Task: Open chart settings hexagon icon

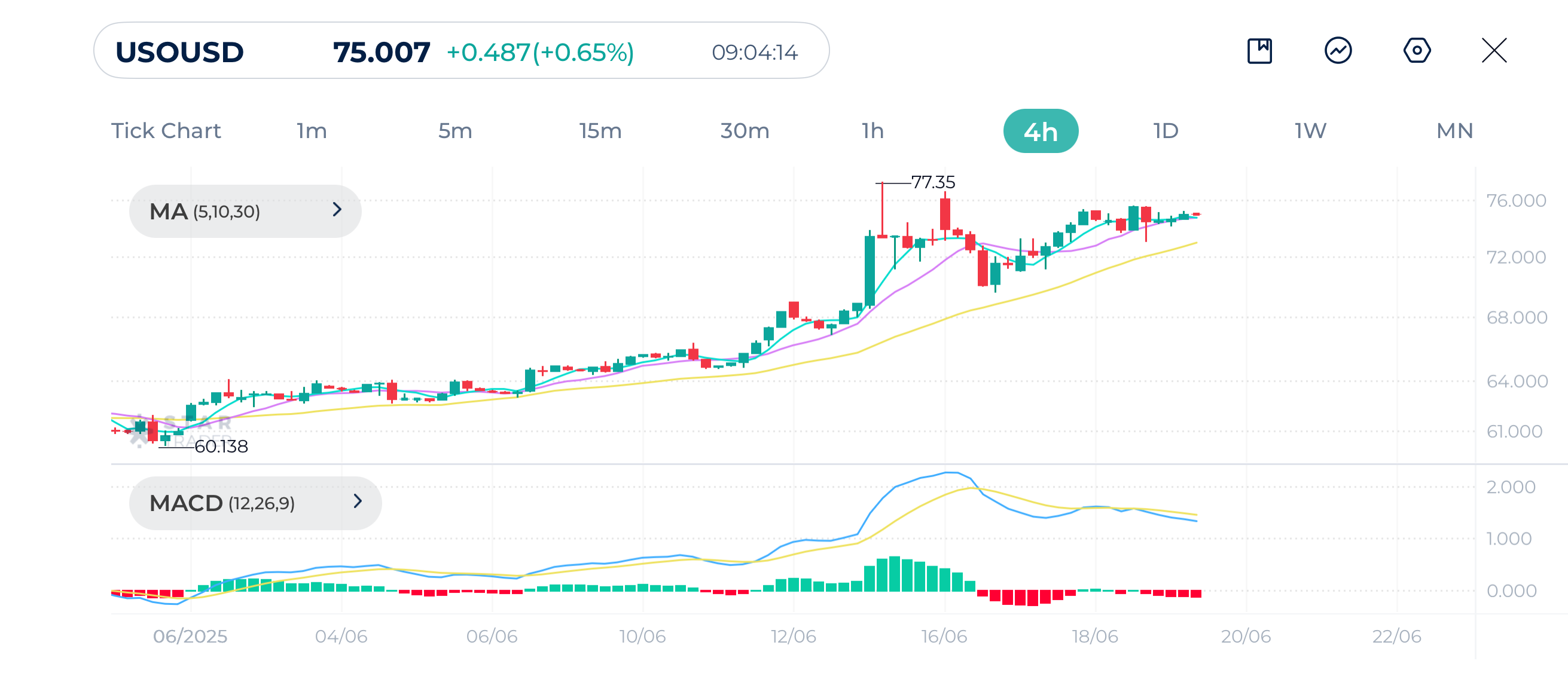Action: tap(1417, 50)
